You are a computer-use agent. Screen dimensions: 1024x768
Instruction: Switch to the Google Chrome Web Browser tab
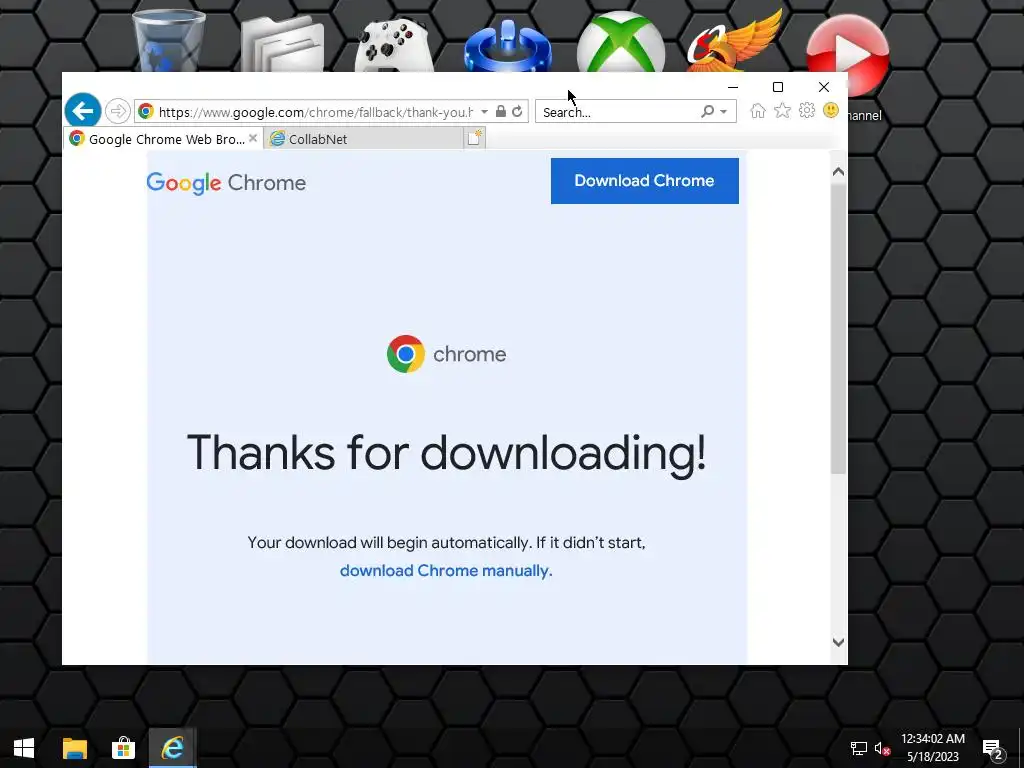[x=163, y=138]
